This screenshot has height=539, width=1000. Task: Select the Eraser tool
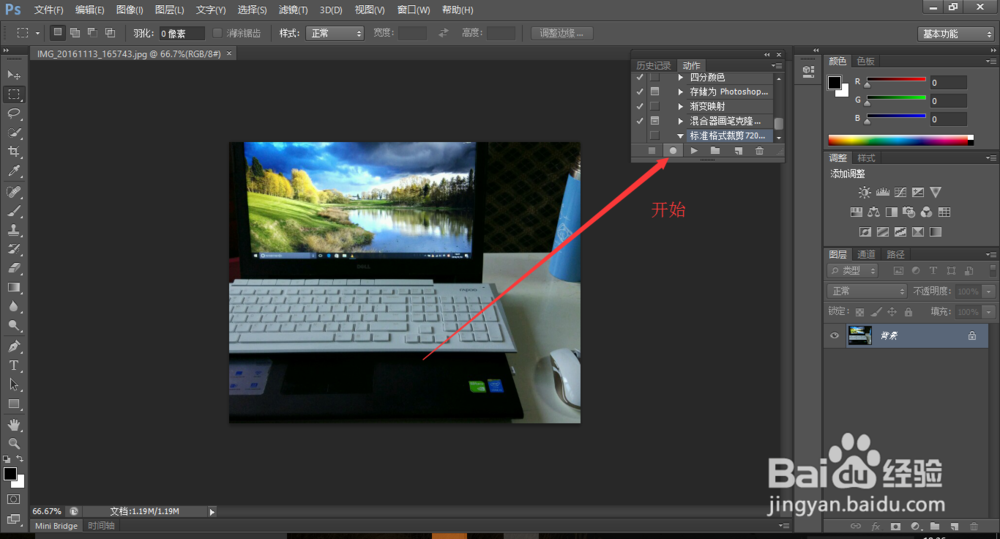13,269
